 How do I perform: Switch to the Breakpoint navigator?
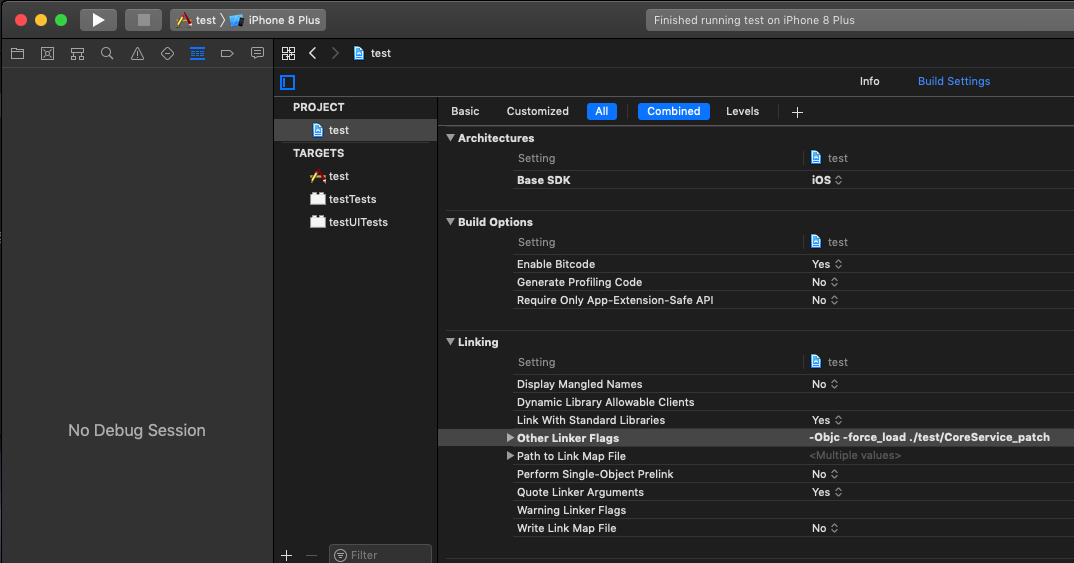(227, 53)
